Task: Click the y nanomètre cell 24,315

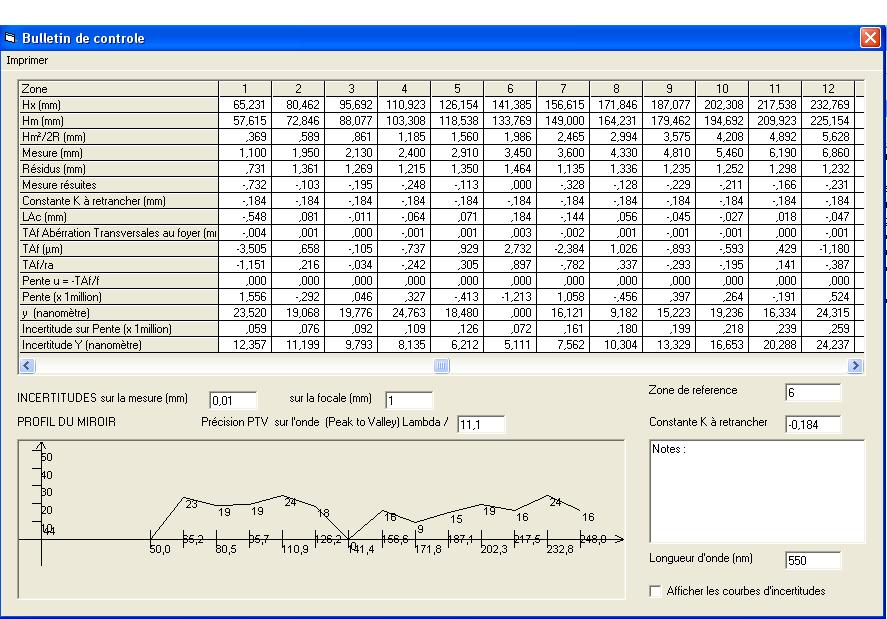Action: click(x=828, y=312)
